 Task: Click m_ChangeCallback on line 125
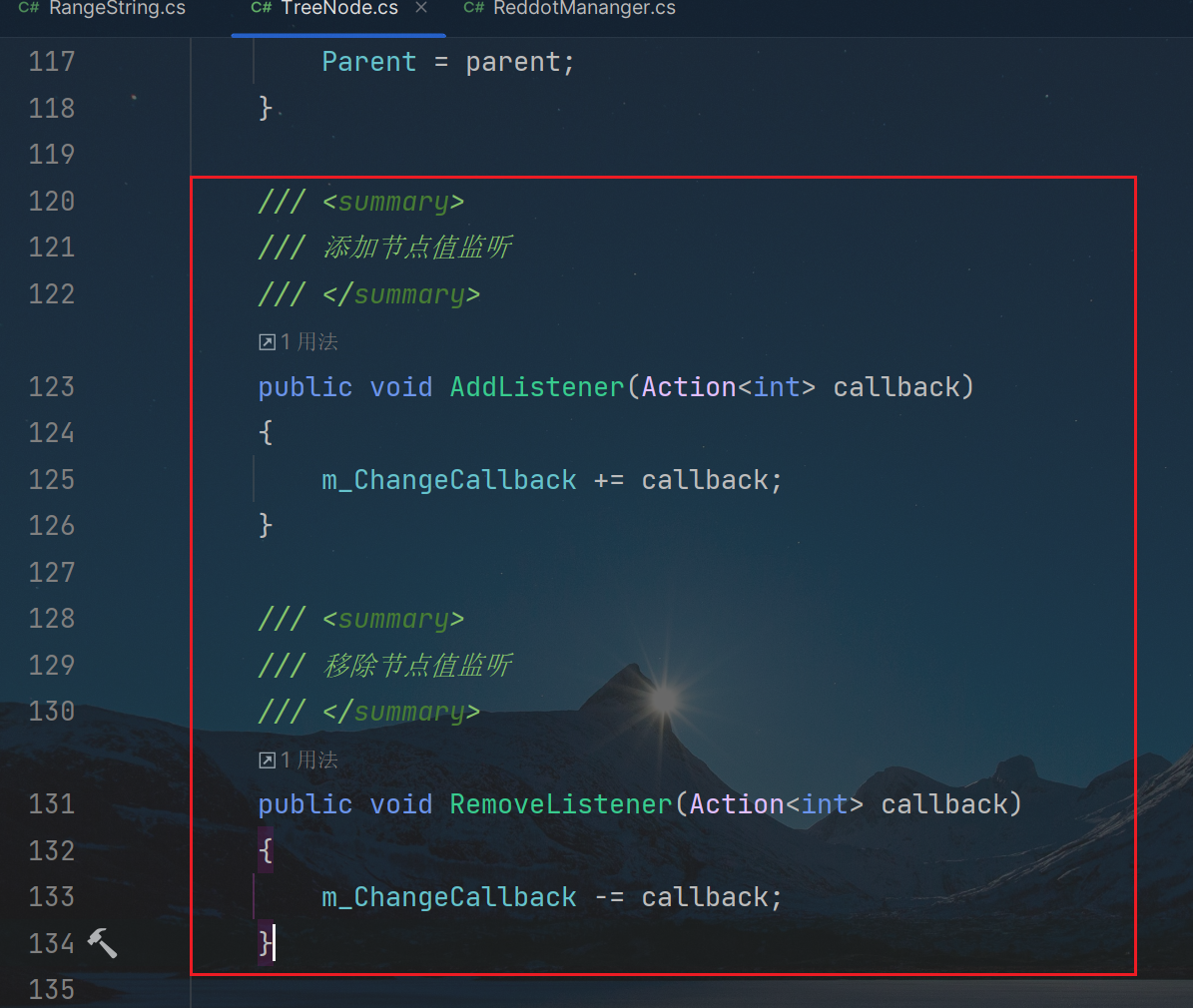coord(448,480)
